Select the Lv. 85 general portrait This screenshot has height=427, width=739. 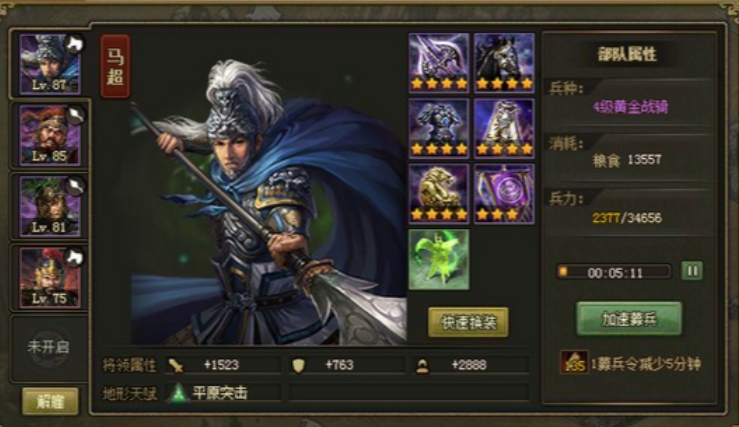(x=50, y=136)
